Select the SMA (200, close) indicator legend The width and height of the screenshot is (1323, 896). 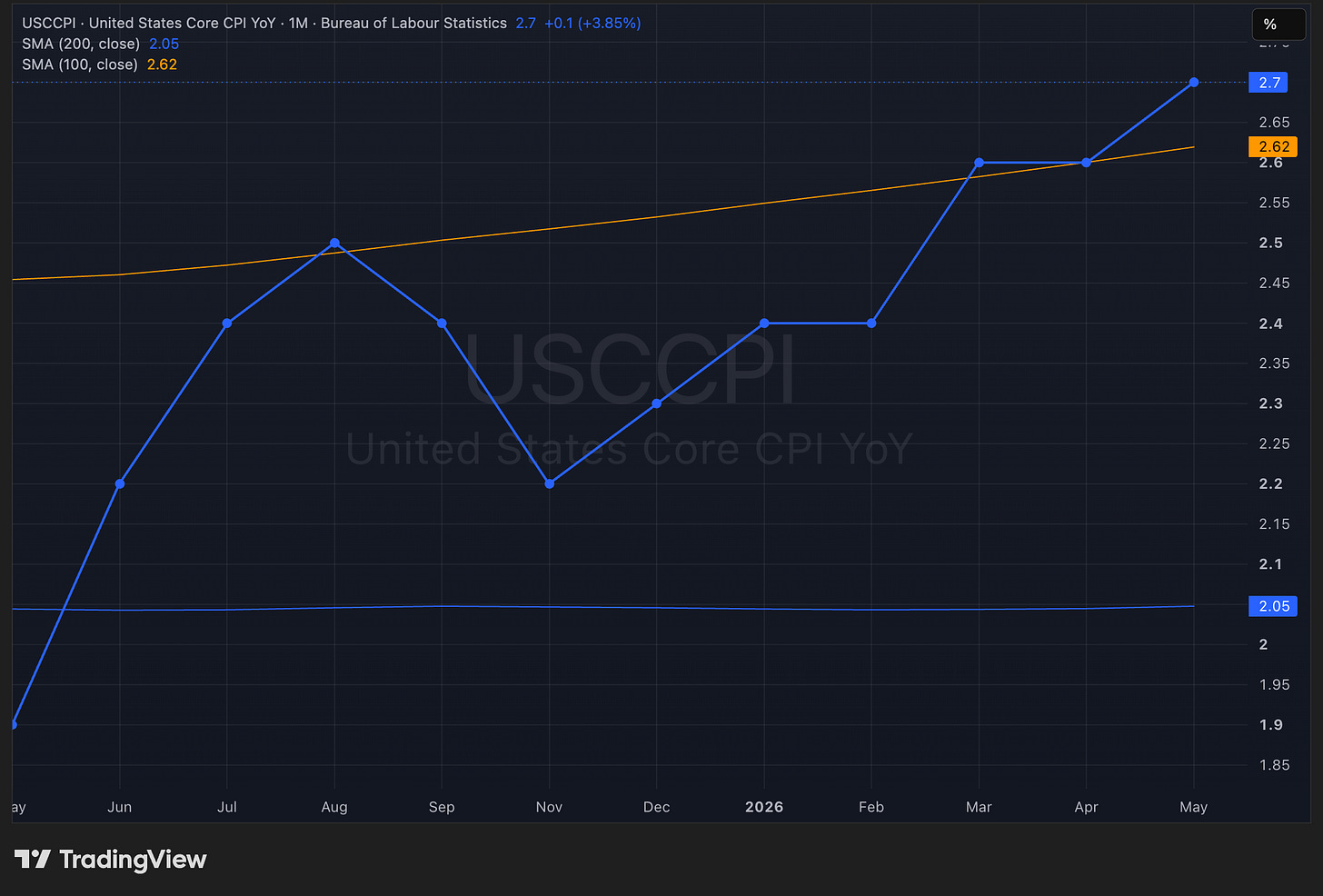pos(100,44)
